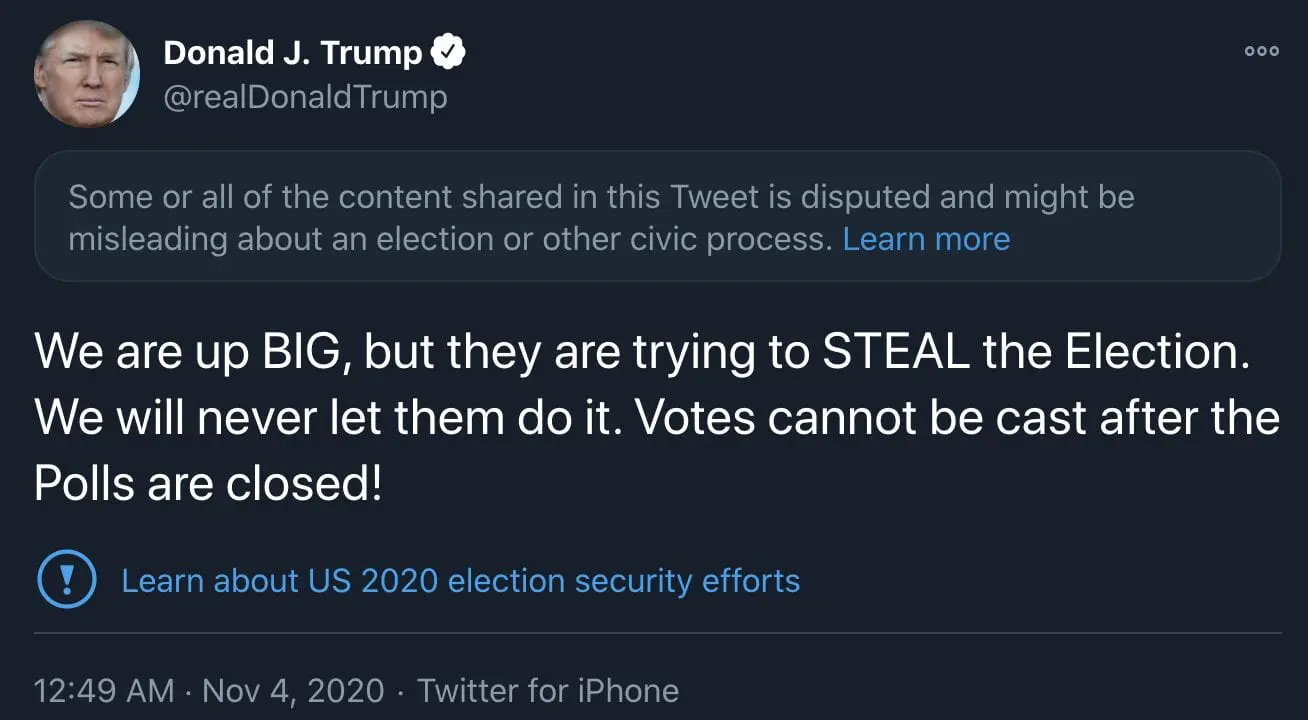Open the Donald J. Trump profile avatar
Image resolution: width=1308 pixels, height=720 pixels.
[86, 73]
